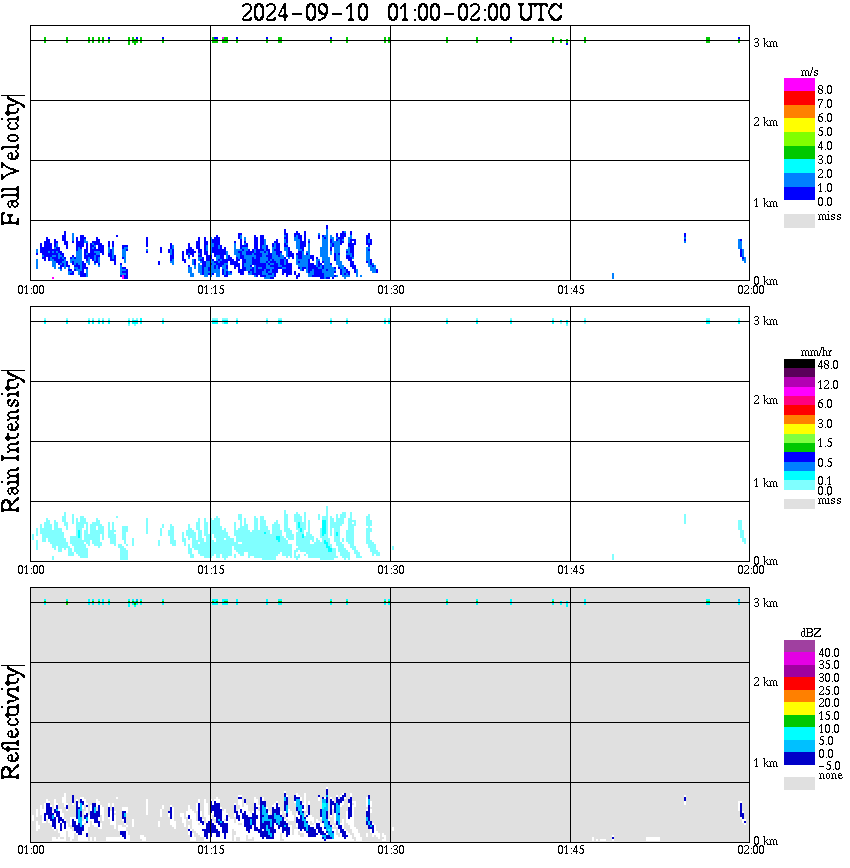This screenshot has height=868, width=850.
Task: Click the orange 20.0 dBZ reflectivity swatch
Action: coord(799,696)
